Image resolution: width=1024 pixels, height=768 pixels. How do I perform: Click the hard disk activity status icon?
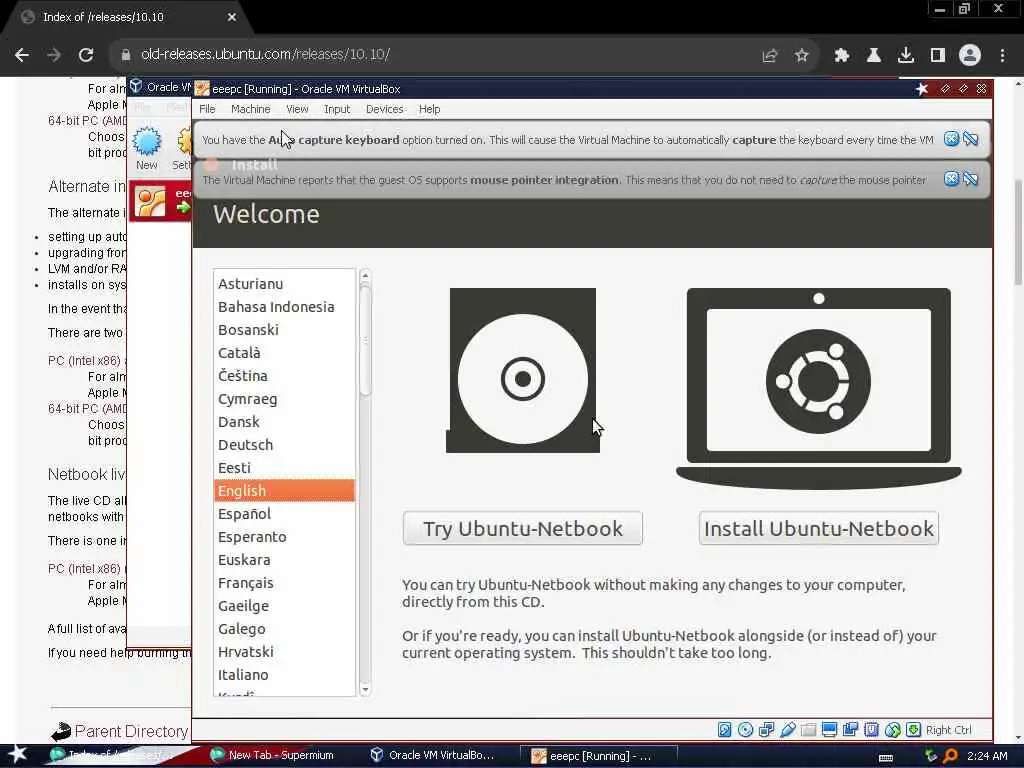(x=724, y=729)
